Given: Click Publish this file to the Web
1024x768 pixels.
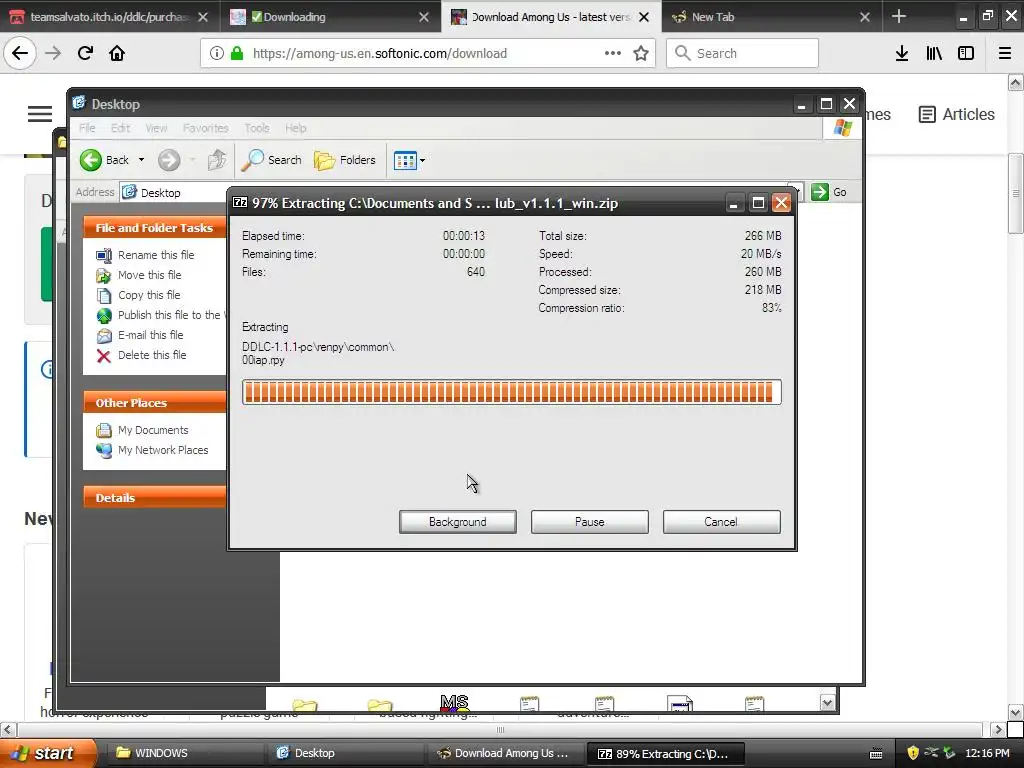Looking at the screenshot, I should 160,315.
